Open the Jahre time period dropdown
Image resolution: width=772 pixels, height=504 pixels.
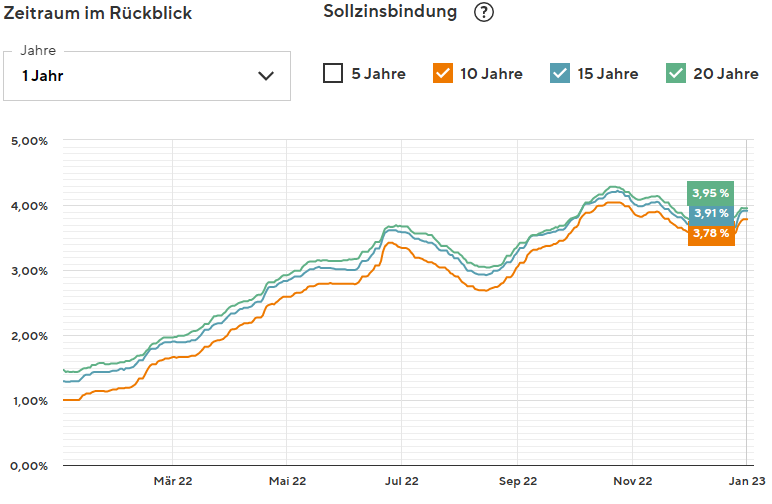click(147, 75)
